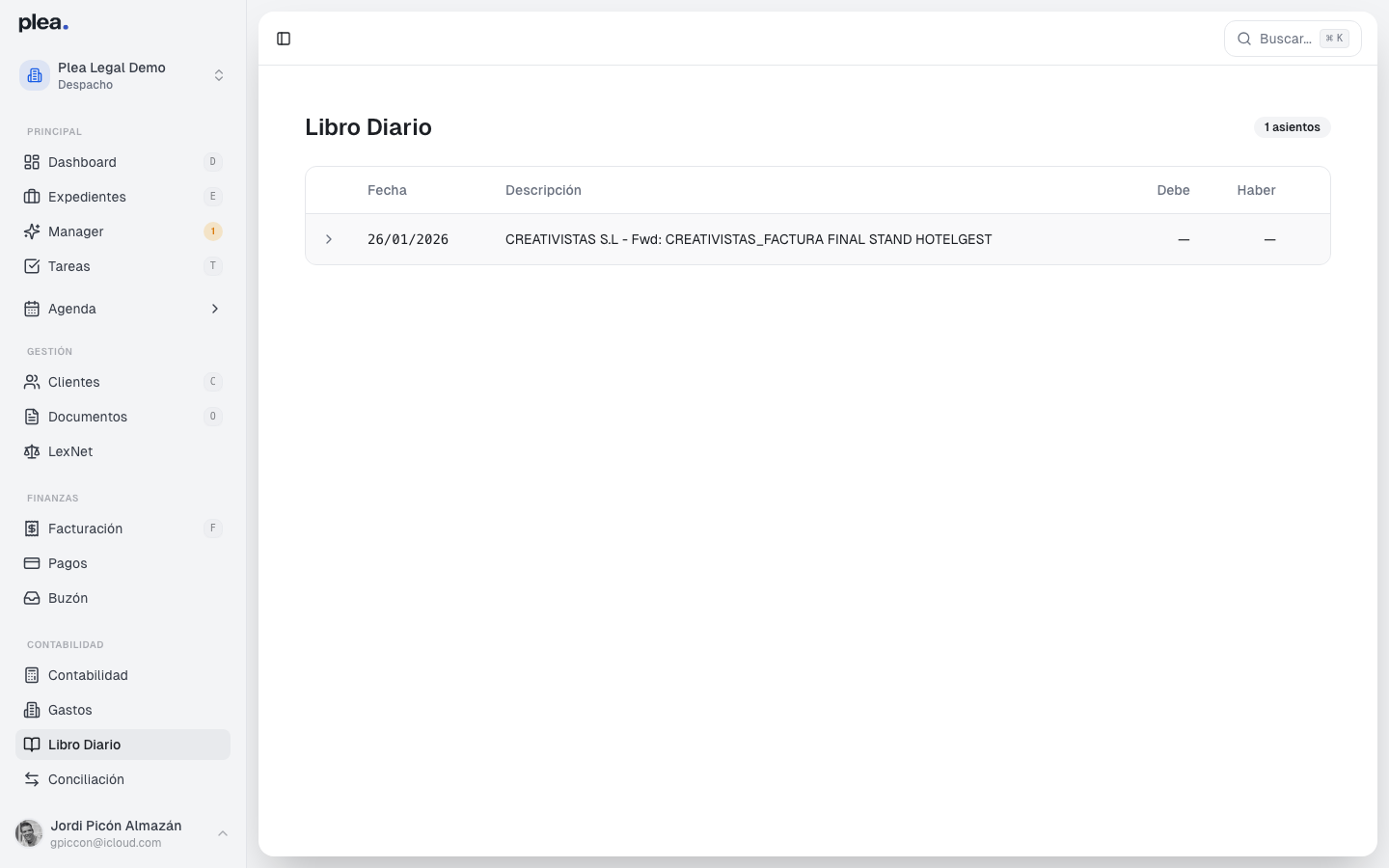Expand the 26/01/2026 journal entry row

pos(329,239)
